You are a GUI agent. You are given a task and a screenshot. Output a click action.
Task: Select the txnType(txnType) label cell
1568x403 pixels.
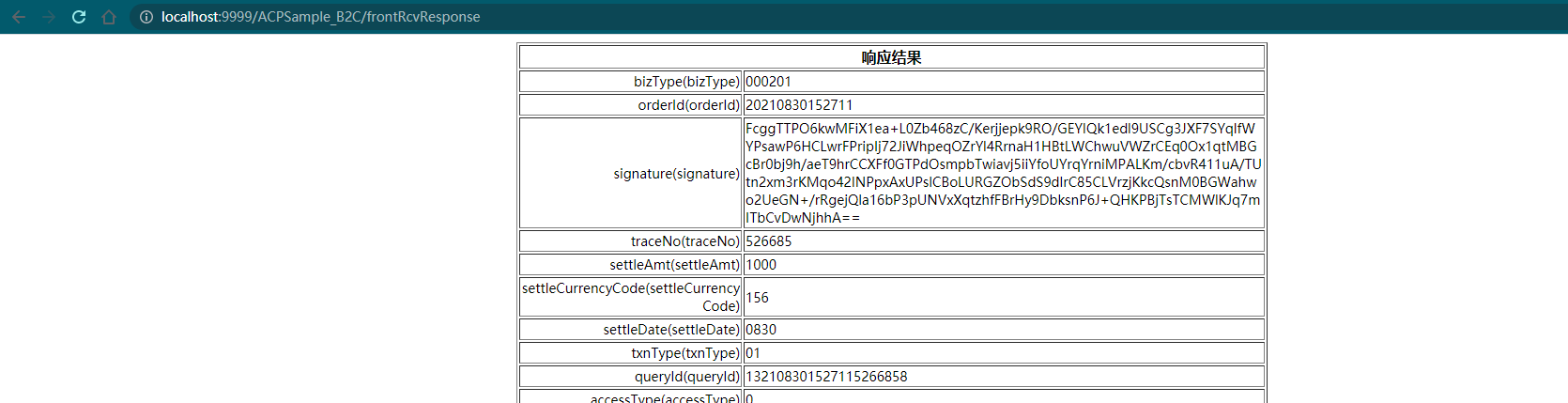pos(631,353)
